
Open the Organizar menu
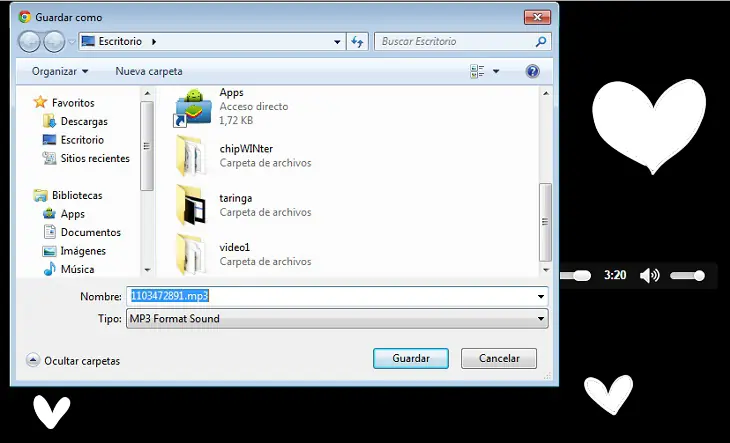point(60,71)
